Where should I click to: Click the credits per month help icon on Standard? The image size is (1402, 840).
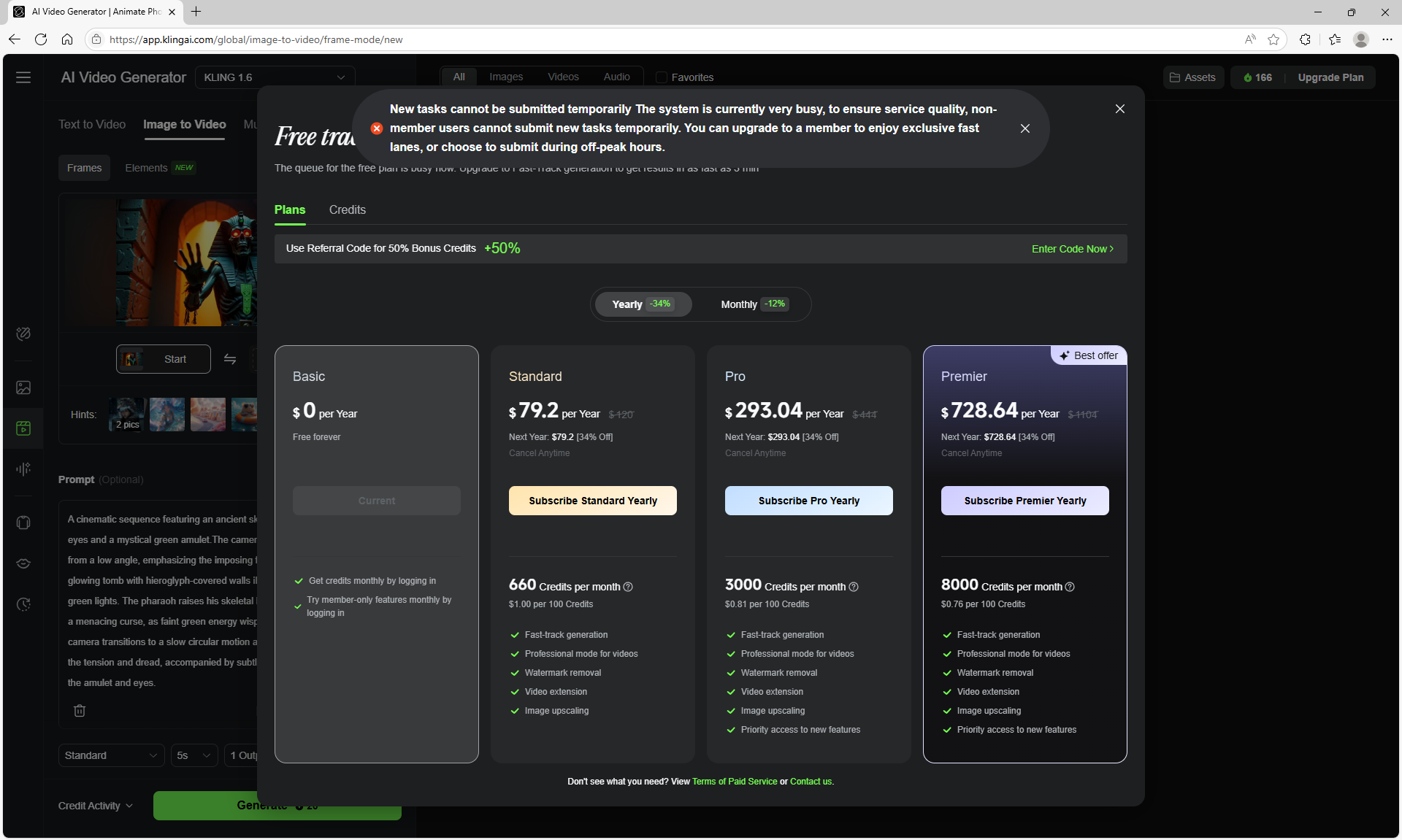pyautogui.click(x=628, y=587)
